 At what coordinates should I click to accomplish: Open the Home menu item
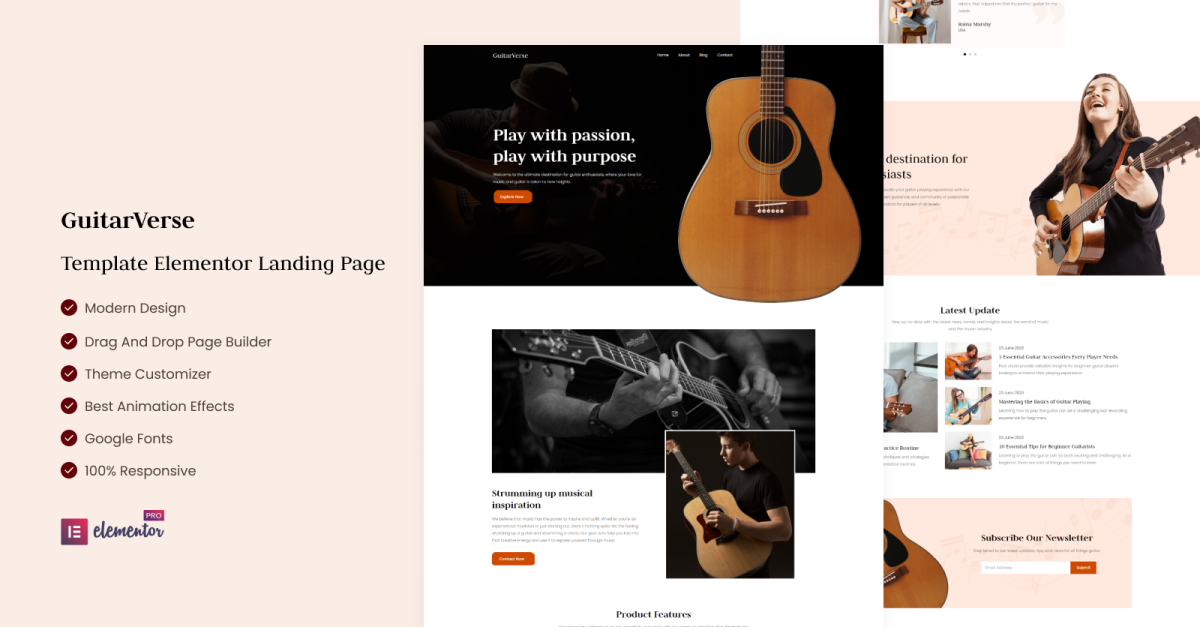tap(663, 55)
